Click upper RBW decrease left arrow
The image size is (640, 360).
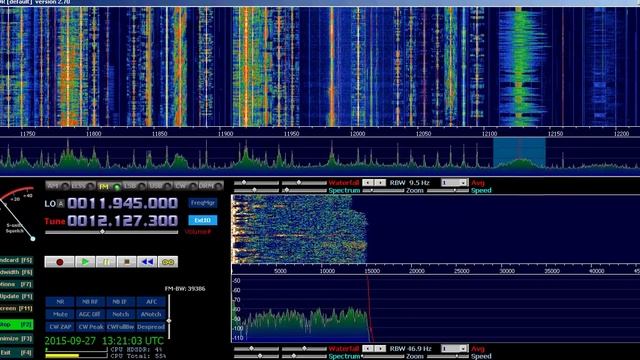coord(368,182)
